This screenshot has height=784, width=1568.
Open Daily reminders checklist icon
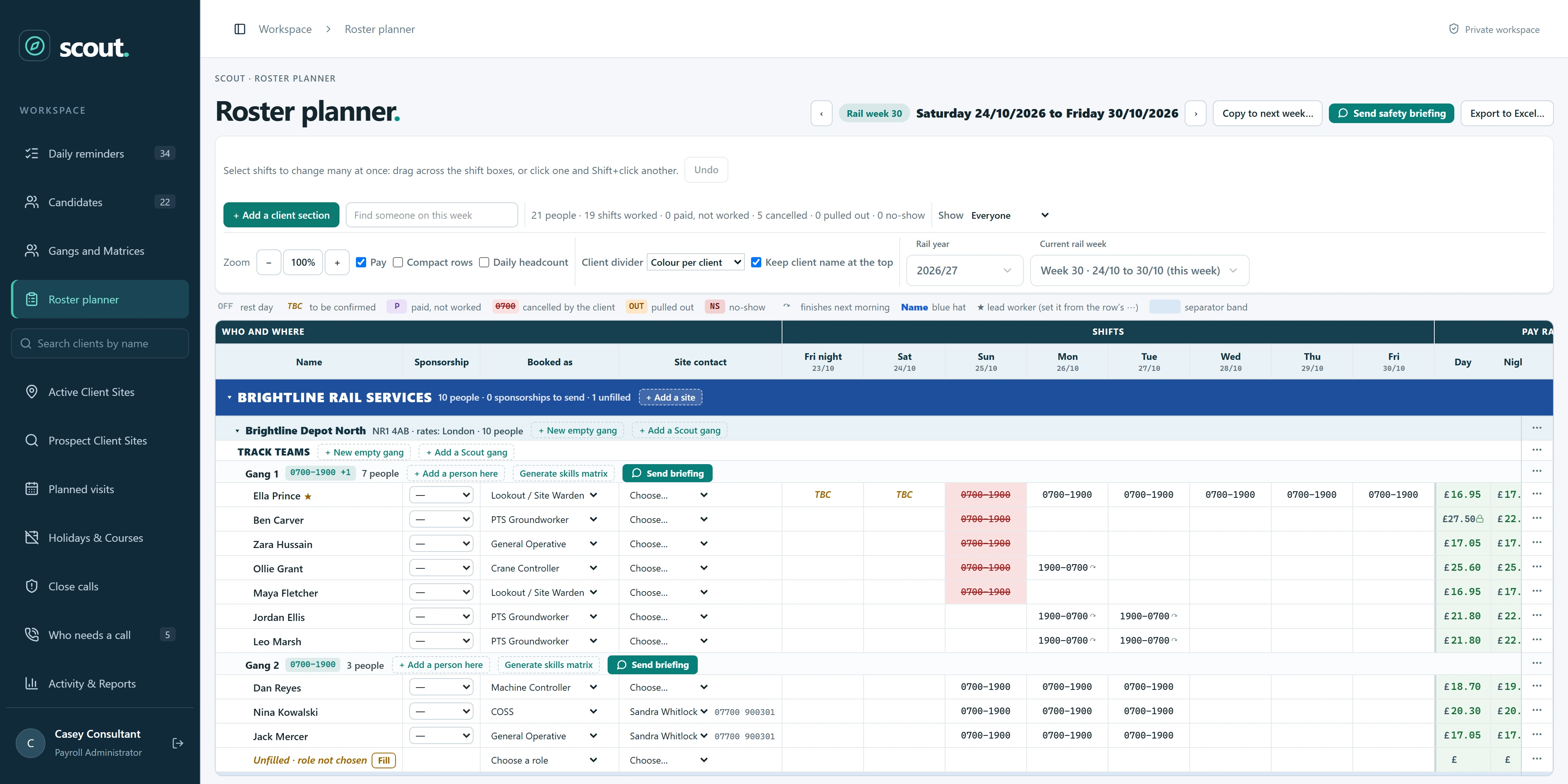pyautogui.click(x=32, y=153)
